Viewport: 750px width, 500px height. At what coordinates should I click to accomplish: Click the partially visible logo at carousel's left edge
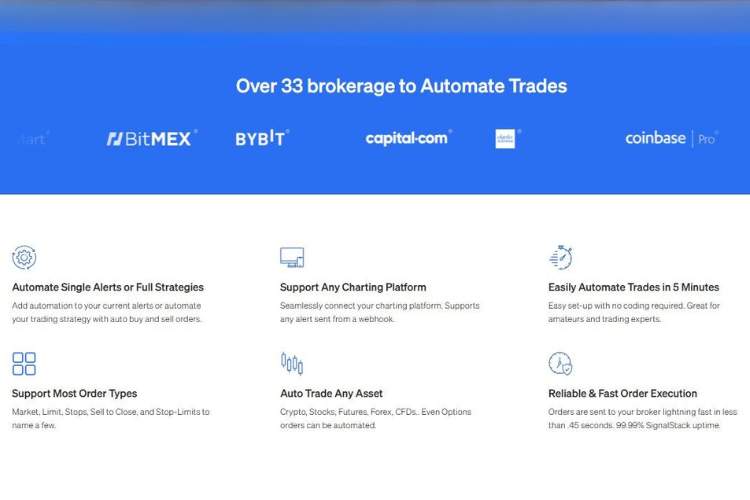32,138
